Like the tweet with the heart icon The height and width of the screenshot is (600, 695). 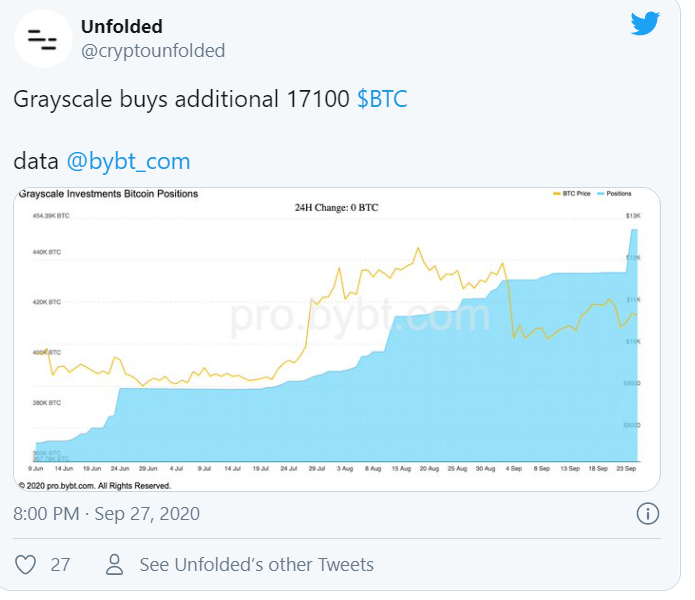click(x=25, y=565)
